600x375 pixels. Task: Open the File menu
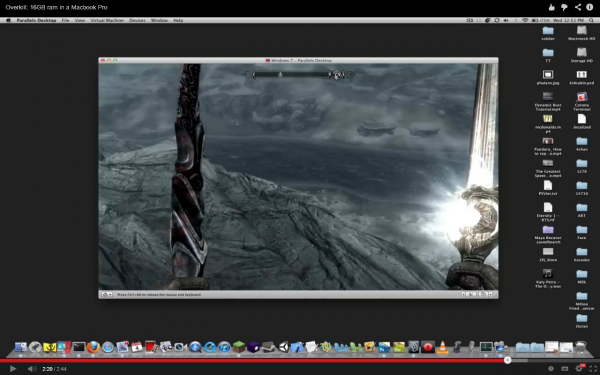tap(65, 20)
